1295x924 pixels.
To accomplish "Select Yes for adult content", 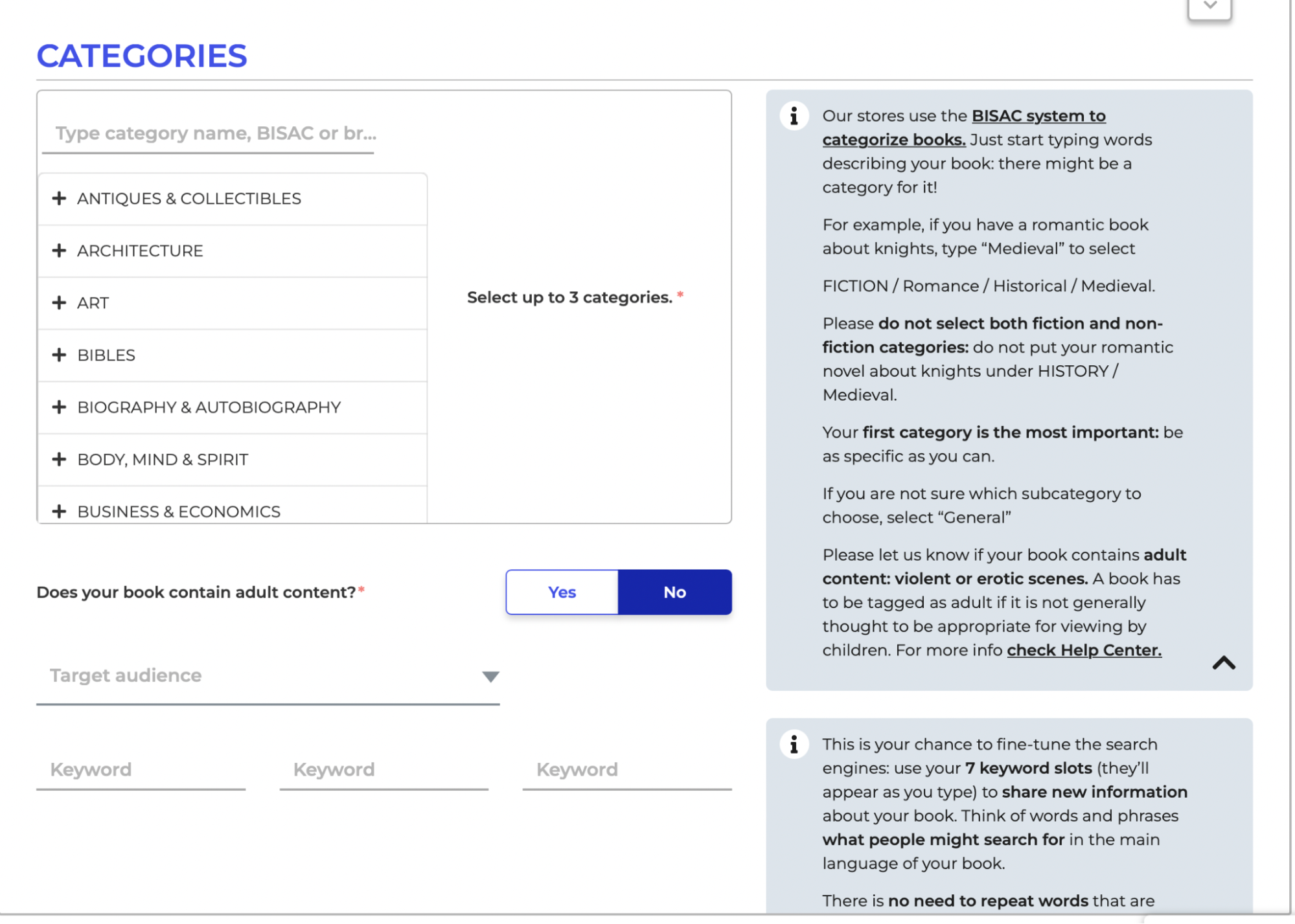I will tap(561, 591).
